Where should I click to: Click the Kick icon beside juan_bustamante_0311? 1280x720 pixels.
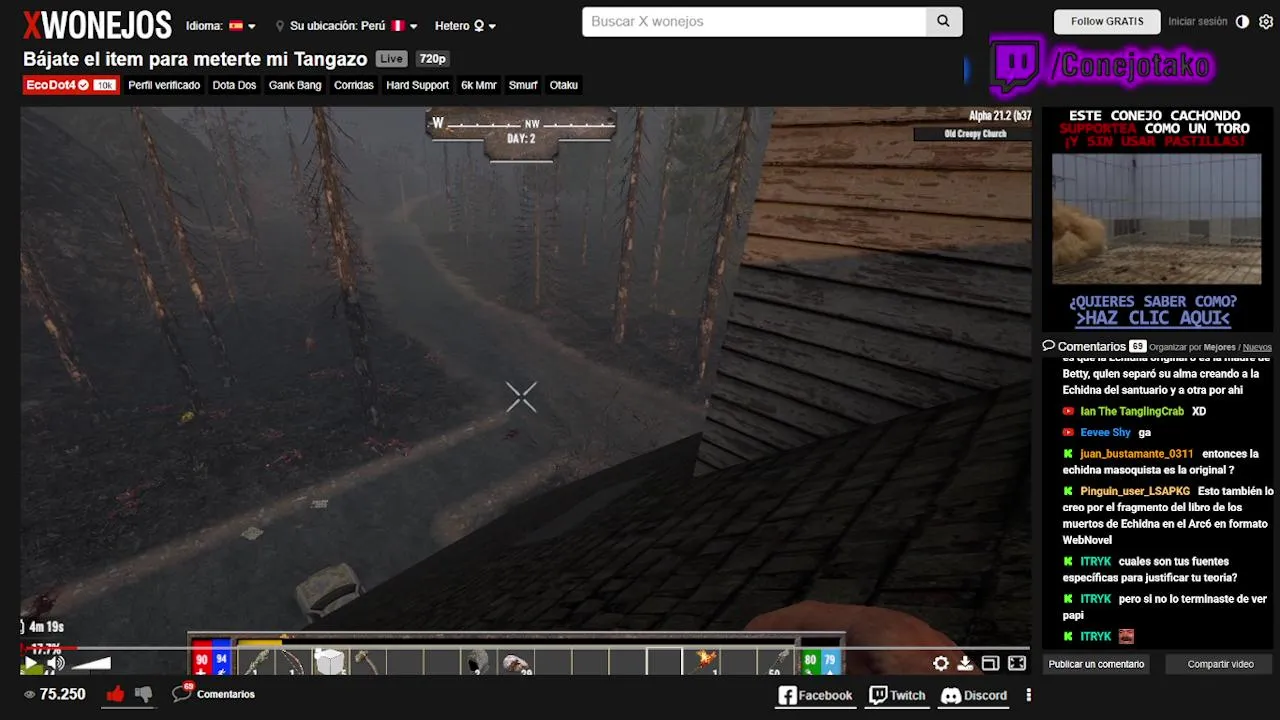(x=1068, y=453)
